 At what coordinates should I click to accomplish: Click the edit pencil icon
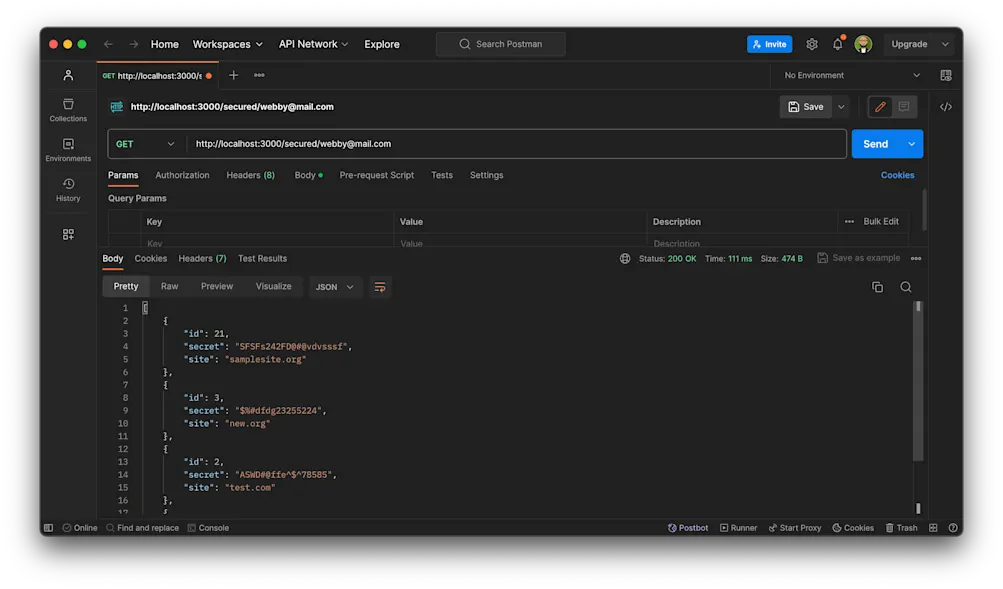(880, 107)
